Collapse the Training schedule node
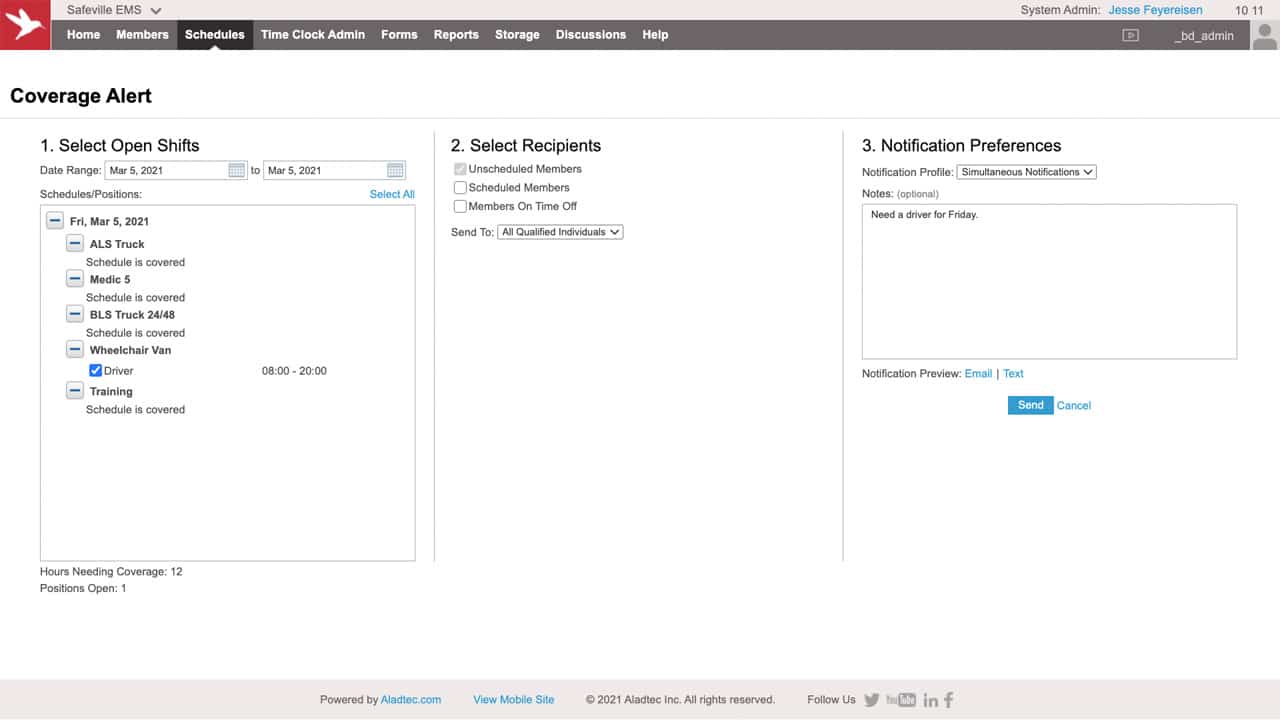This screenshot has width=1280, height=720. (x=75, y=390)
